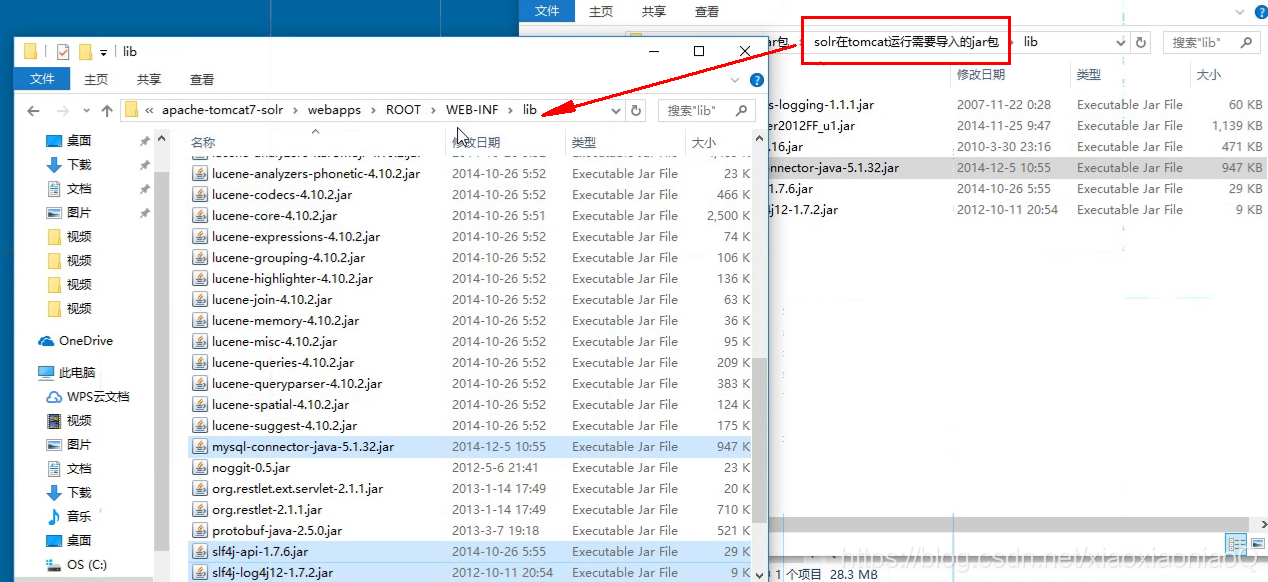The image size is (1268, 582).
Task: Open address bar history dropdown in front window
Action: click(616, 110)
